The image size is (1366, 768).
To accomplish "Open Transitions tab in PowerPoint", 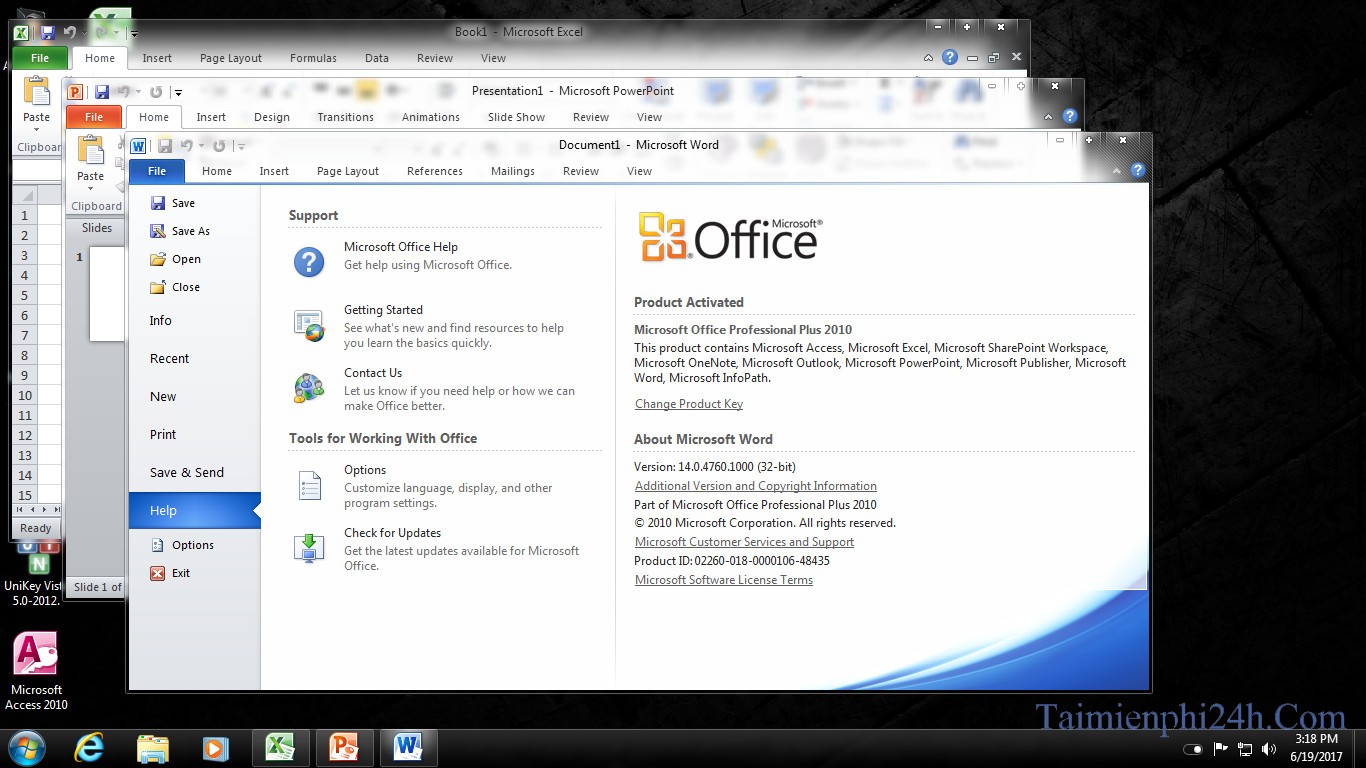I will (x=346, y=117).
